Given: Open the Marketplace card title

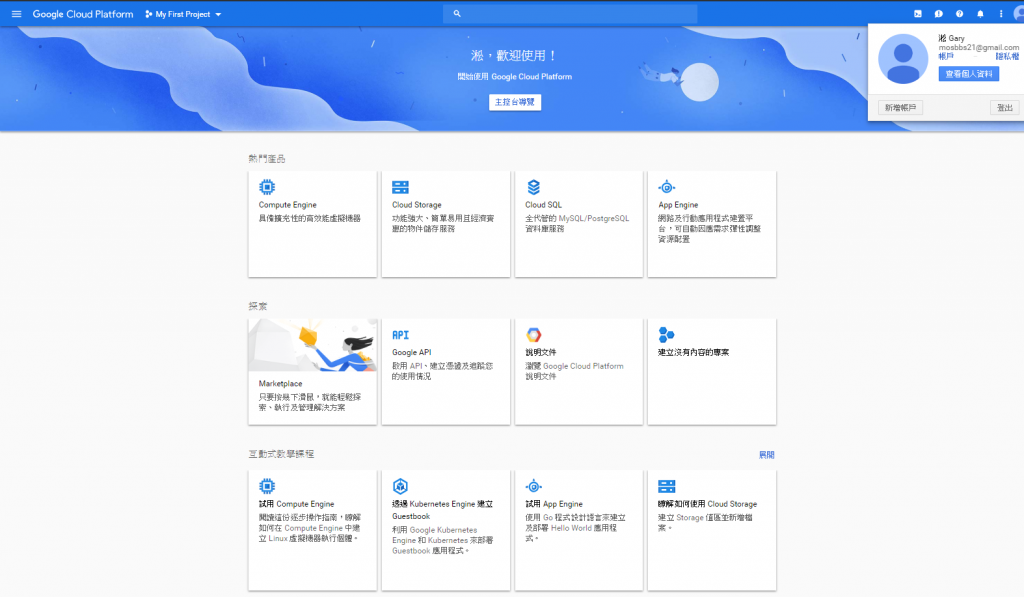Looking at the screenshot, I should click(x=280, y=383).
